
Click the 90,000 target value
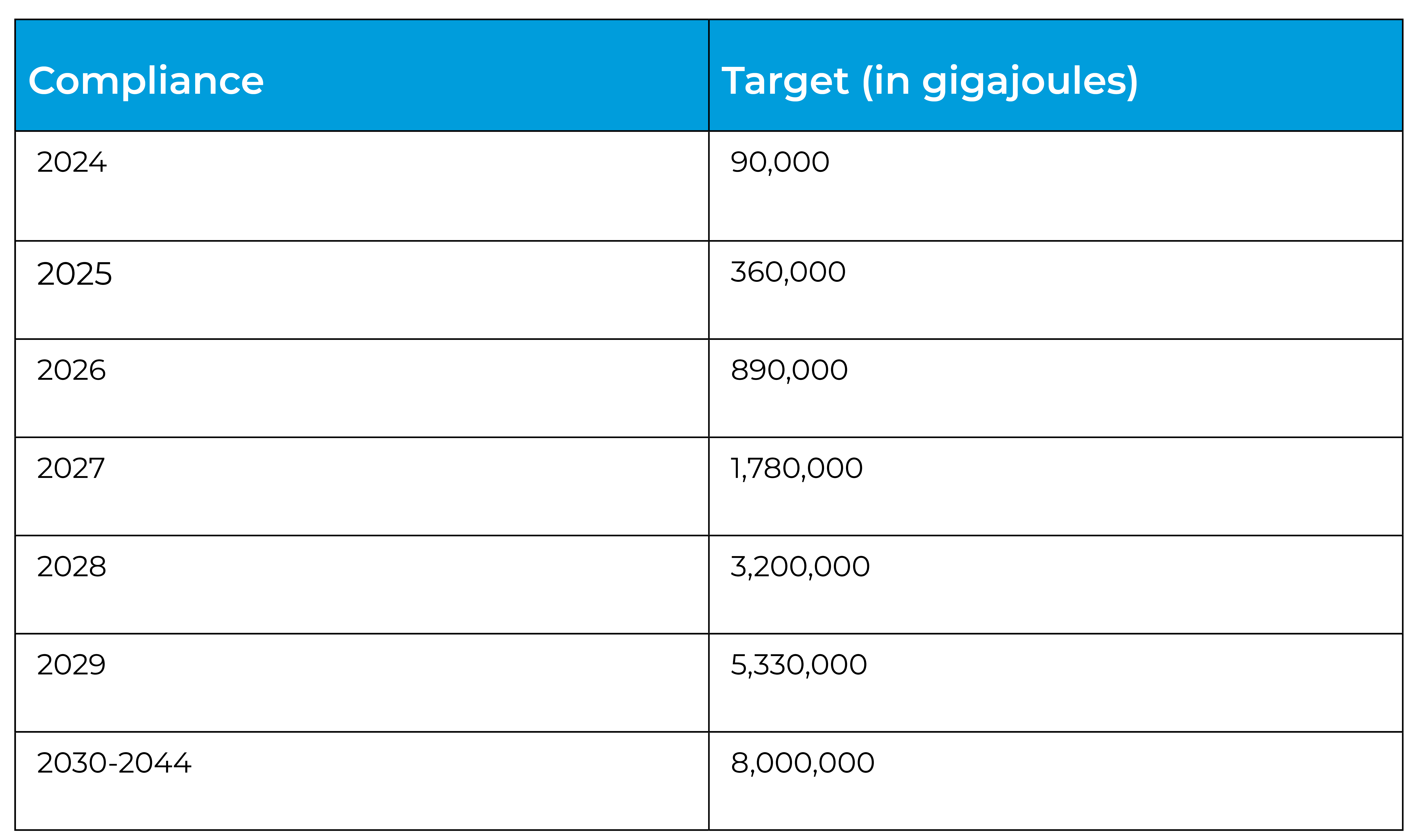780,163
